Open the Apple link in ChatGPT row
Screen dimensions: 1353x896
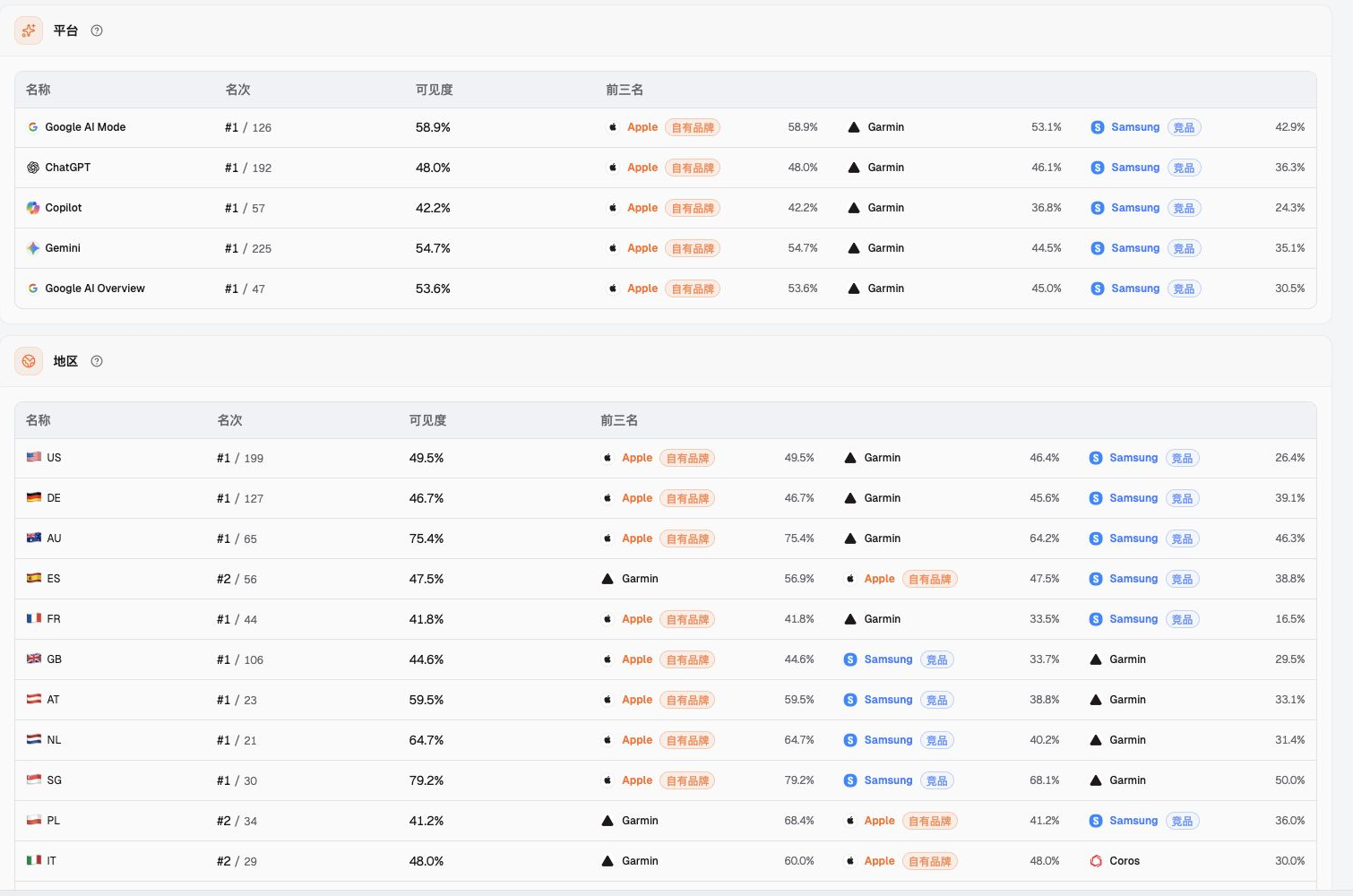642,168
